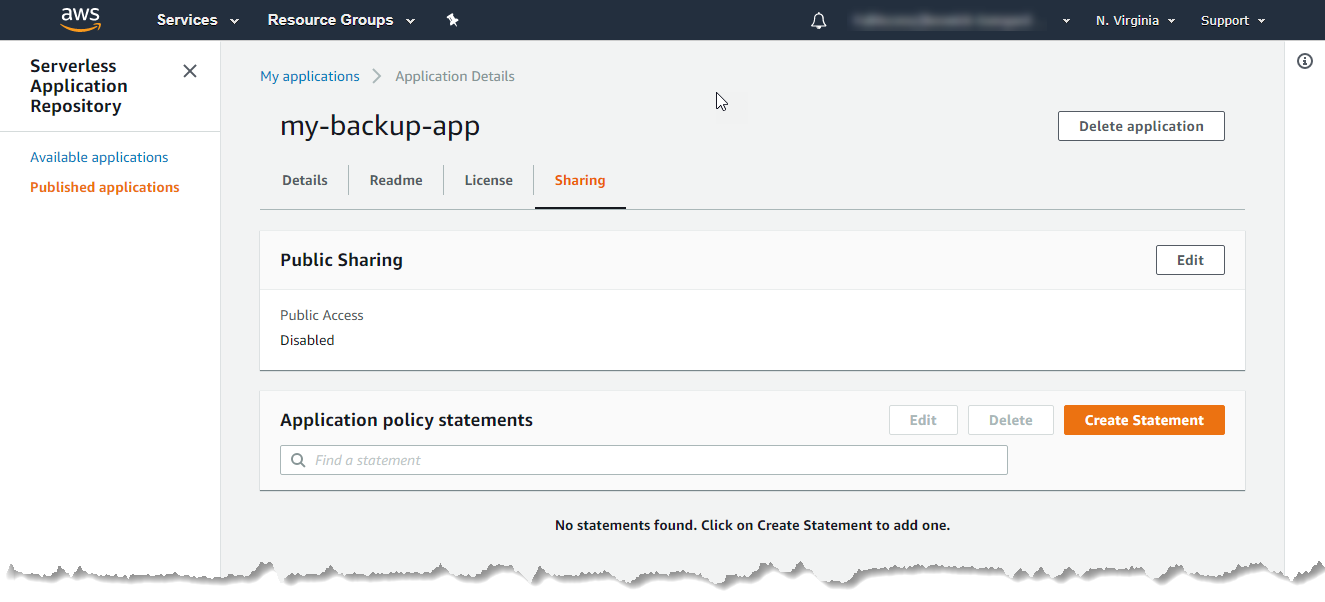
Task: Select the Sharing tab
Action: 580,180
